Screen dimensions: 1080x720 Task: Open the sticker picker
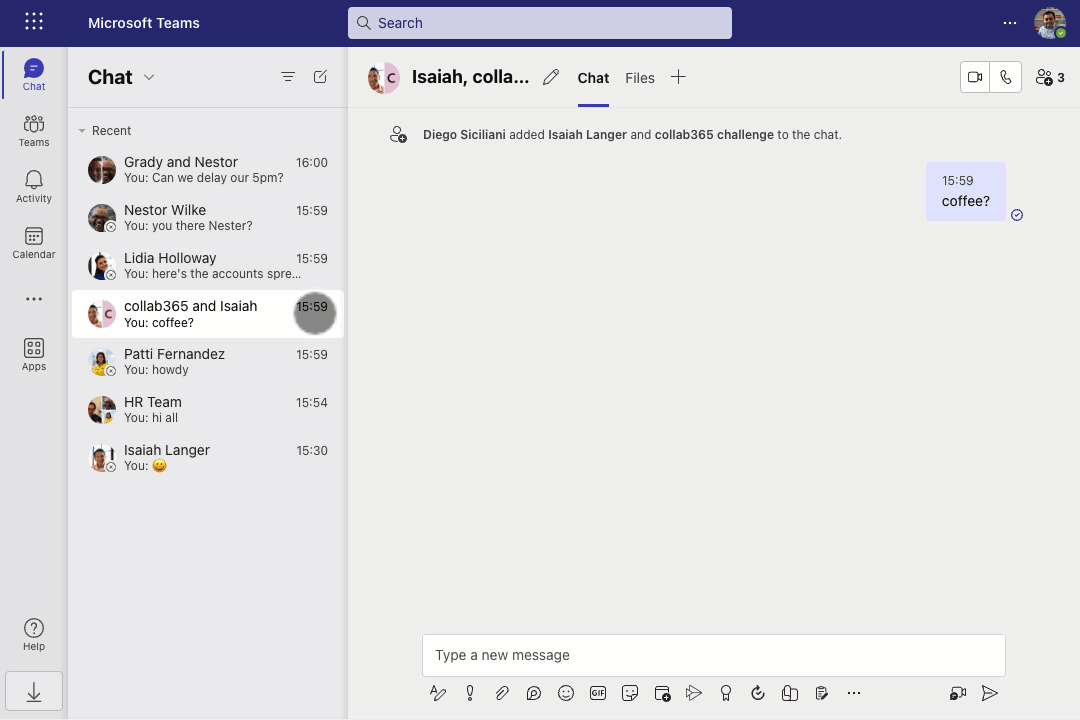[630, 692]
